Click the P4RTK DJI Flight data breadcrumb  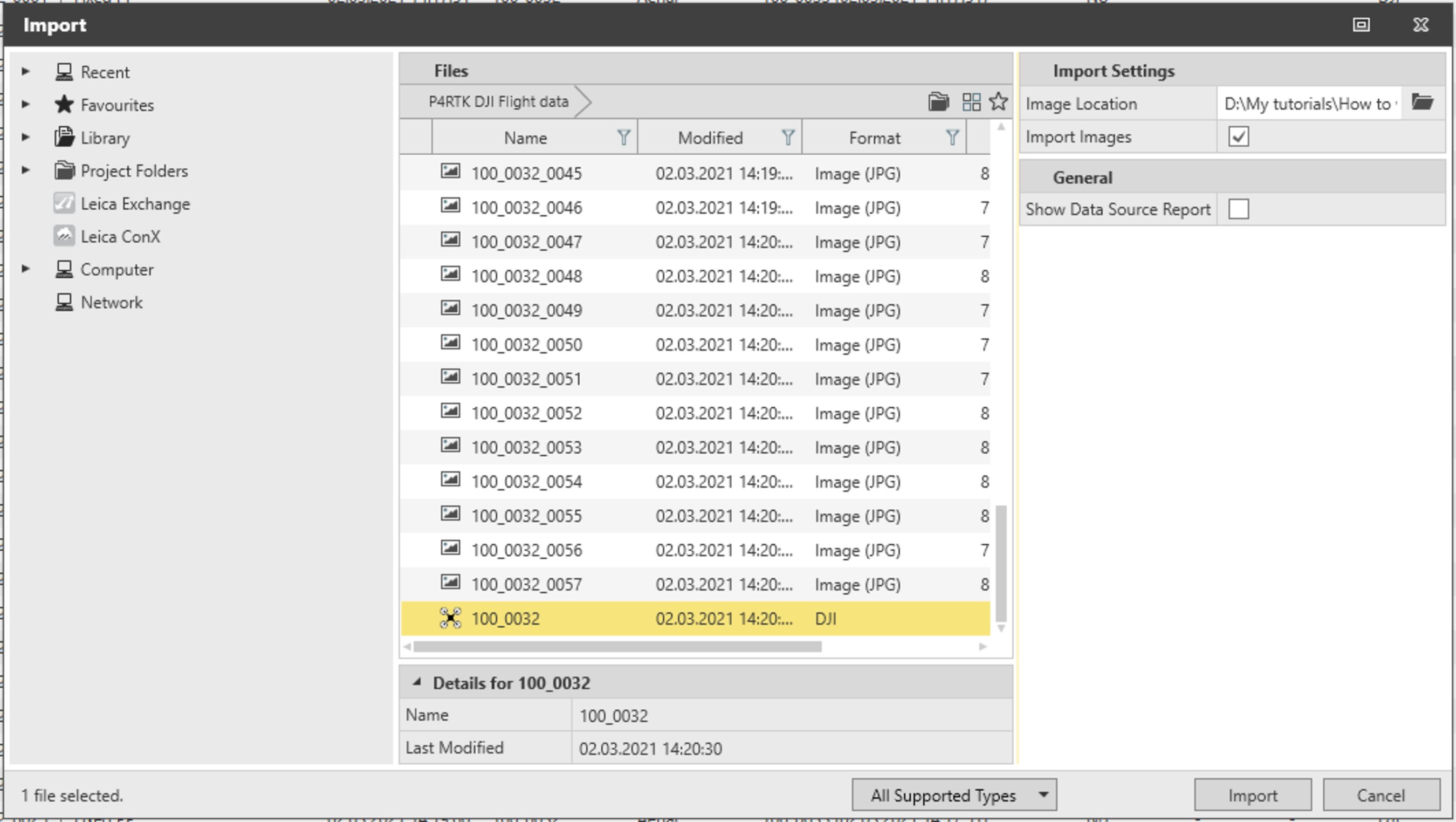(x=498, y=102)
